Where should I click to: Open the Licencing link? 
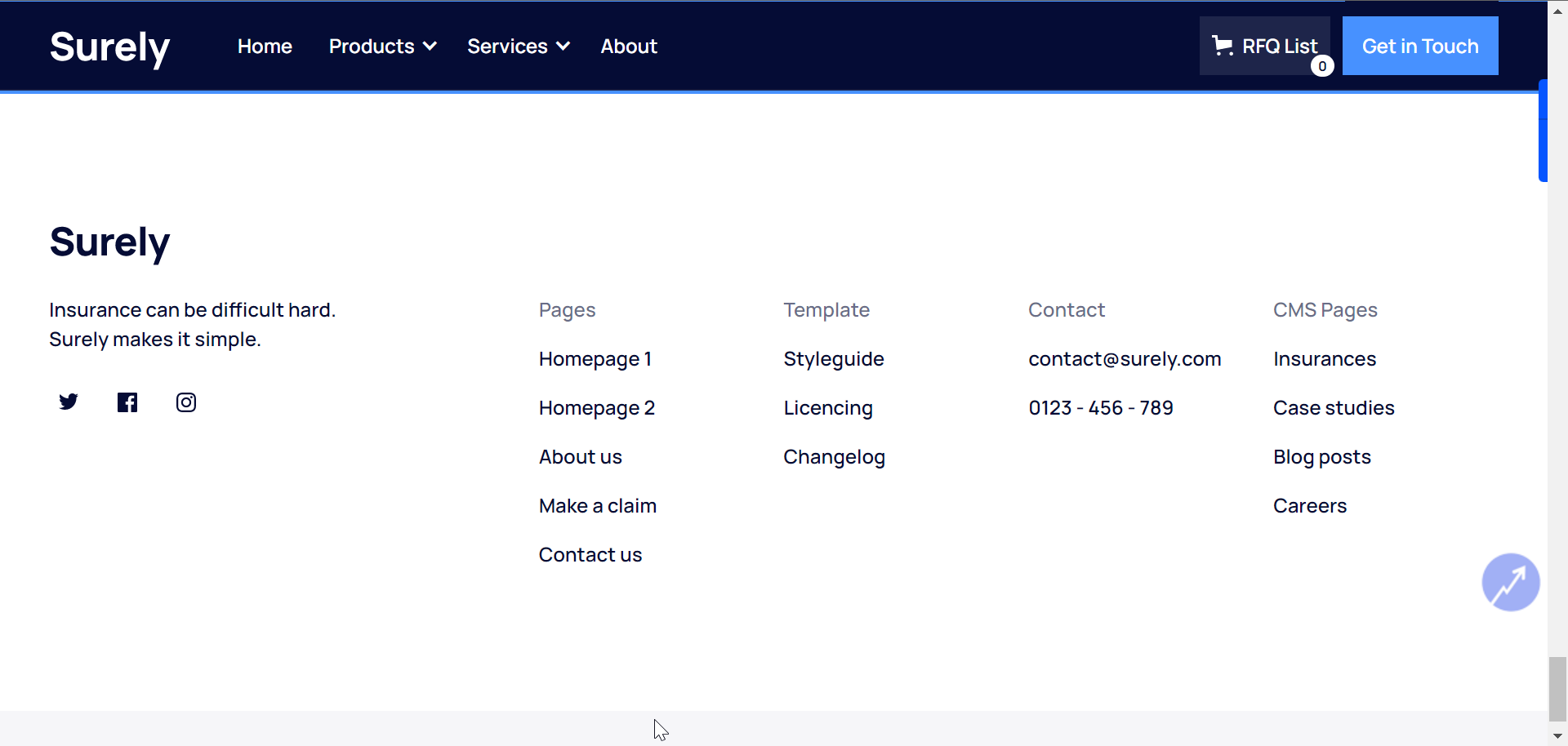click(x=828, y=408)
